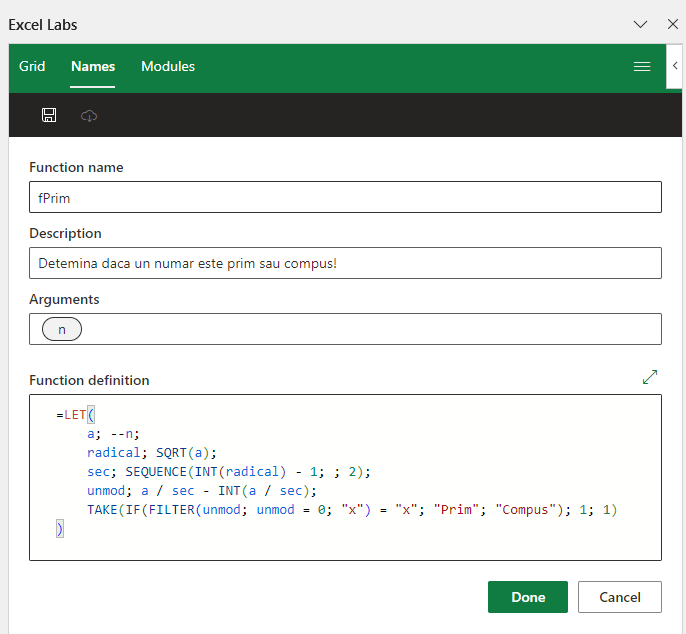Click the save icon in the dark toolbar
Image resolution: width=686 pixels, height=634 pixels.
point(49,116)
